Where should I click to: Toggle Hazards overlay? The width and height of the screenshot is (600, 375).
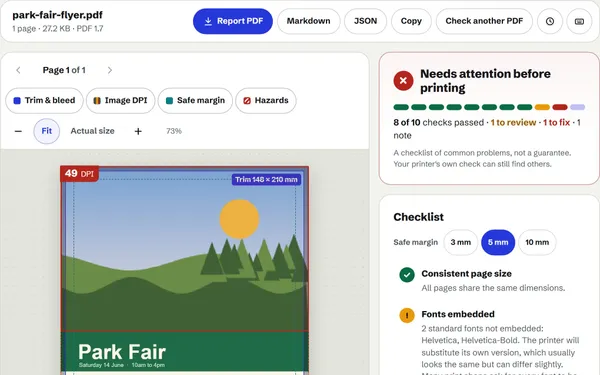tap(266, 101)
